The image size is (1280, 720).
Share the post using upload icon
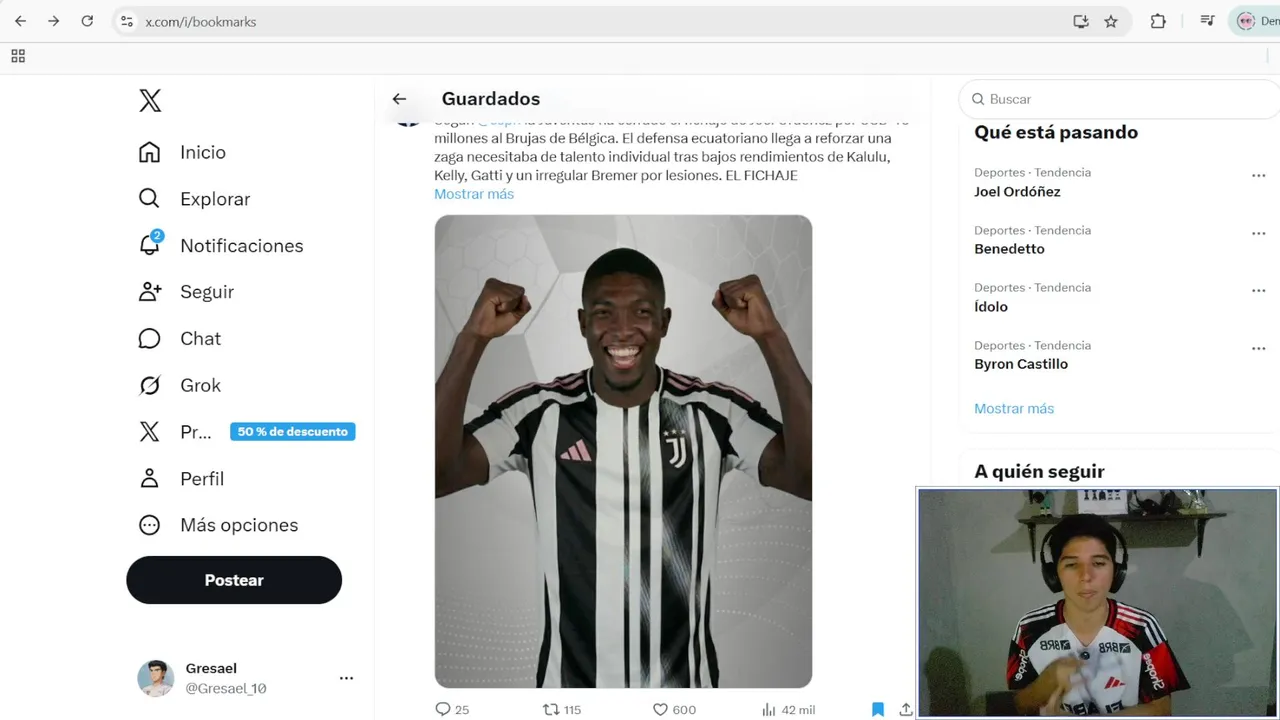click(x=906, y=709)
